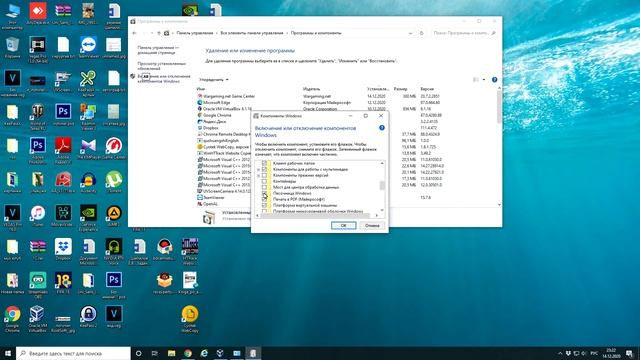Open the view installed updates link

[162, 66]
